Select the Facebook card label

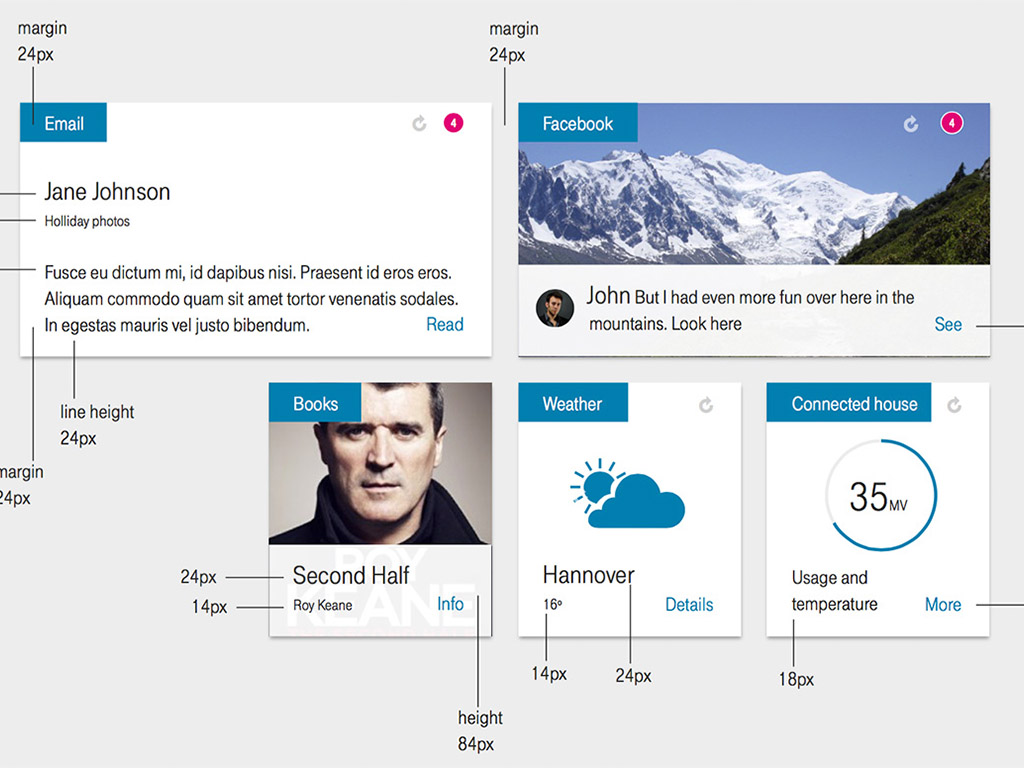tap(577, 123)
